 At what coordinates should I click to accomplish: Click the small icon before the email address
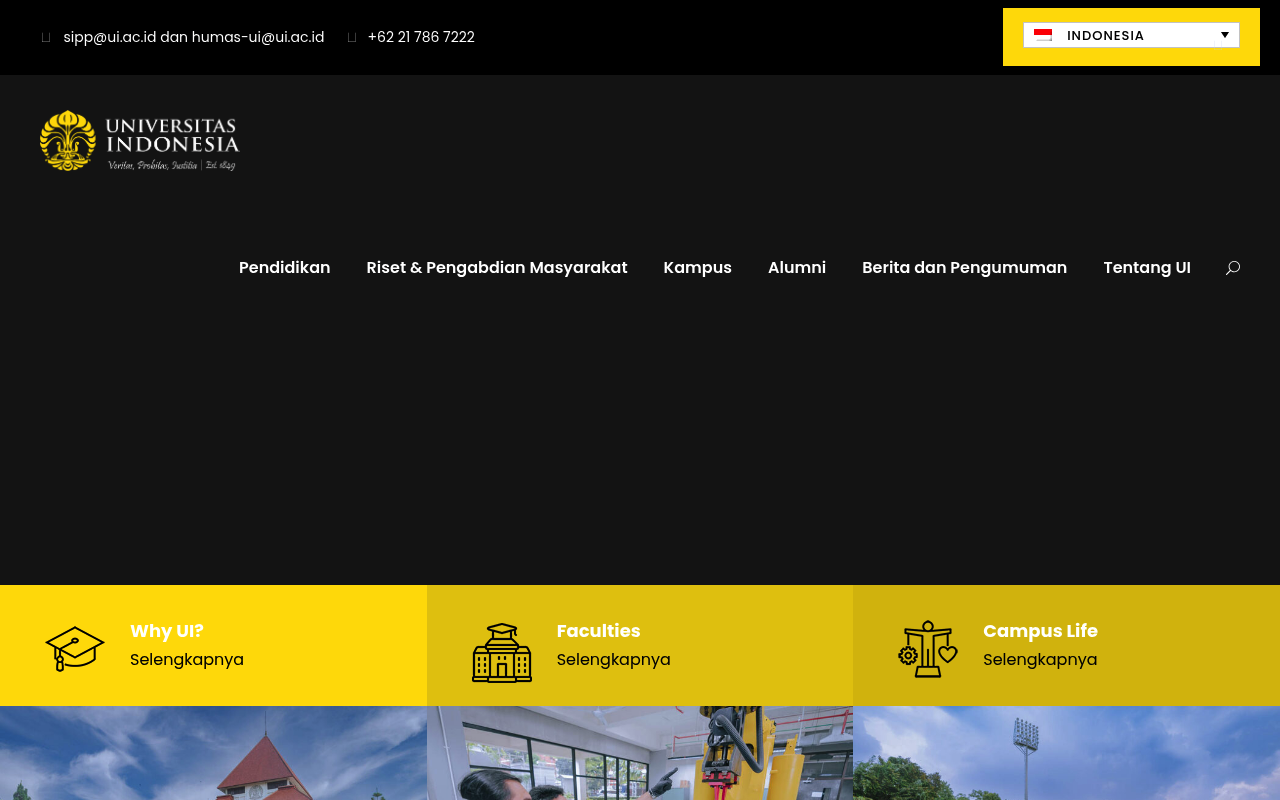point(46,38)
